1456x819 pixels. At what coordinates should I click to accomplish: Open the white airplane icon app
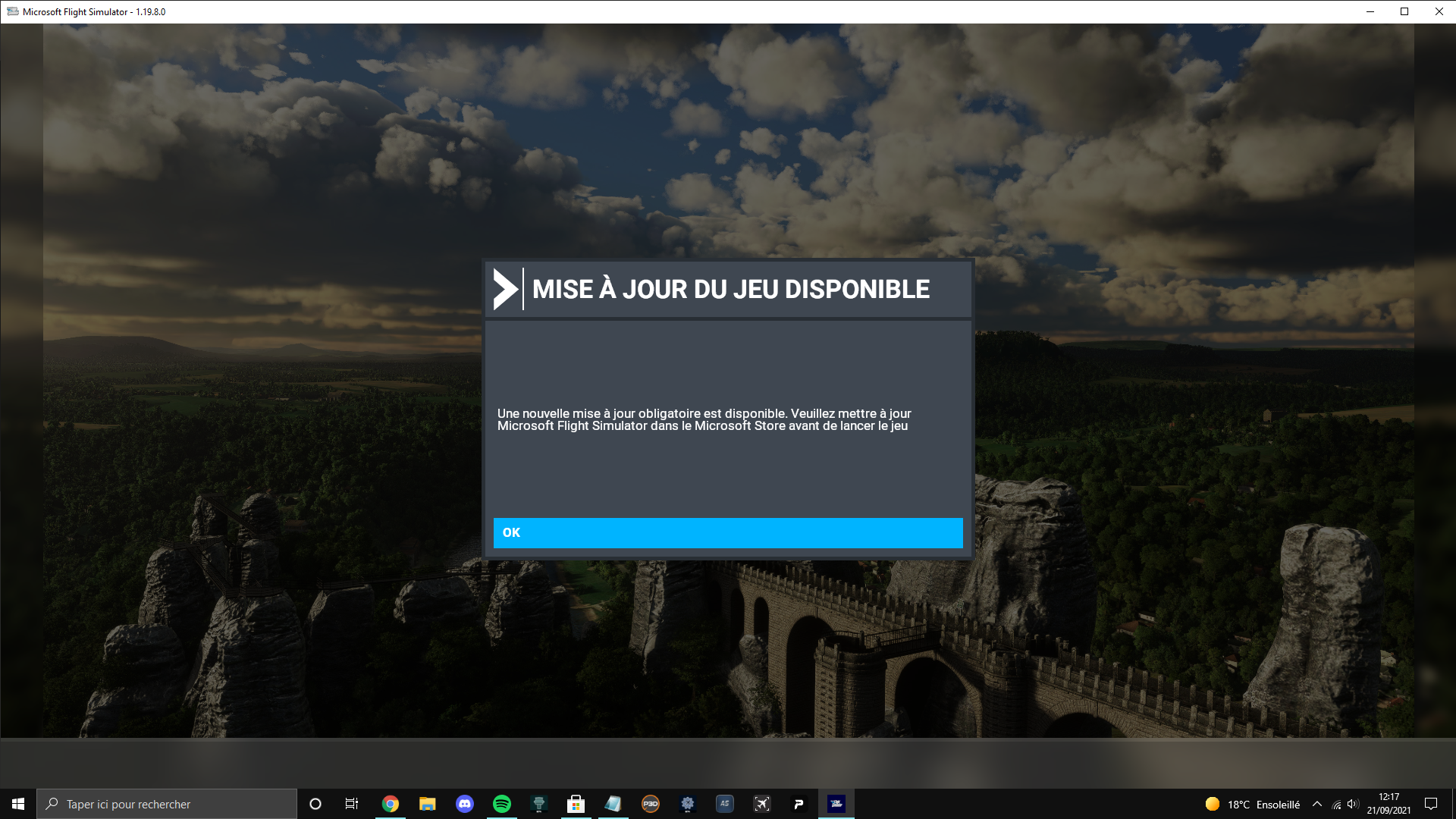click(x=762, y=804)
